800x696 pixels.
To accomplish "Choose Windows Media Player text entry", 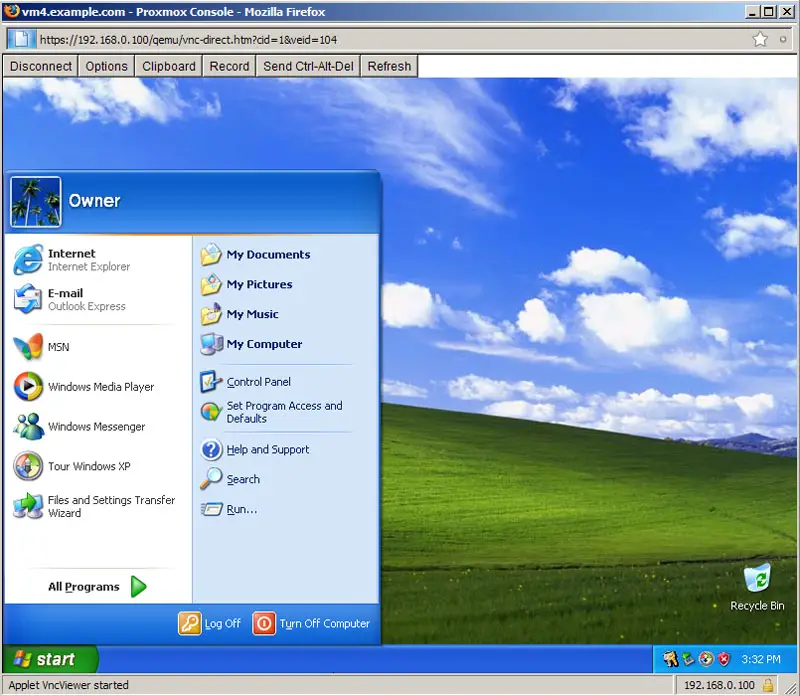I will tap(101, 387).
